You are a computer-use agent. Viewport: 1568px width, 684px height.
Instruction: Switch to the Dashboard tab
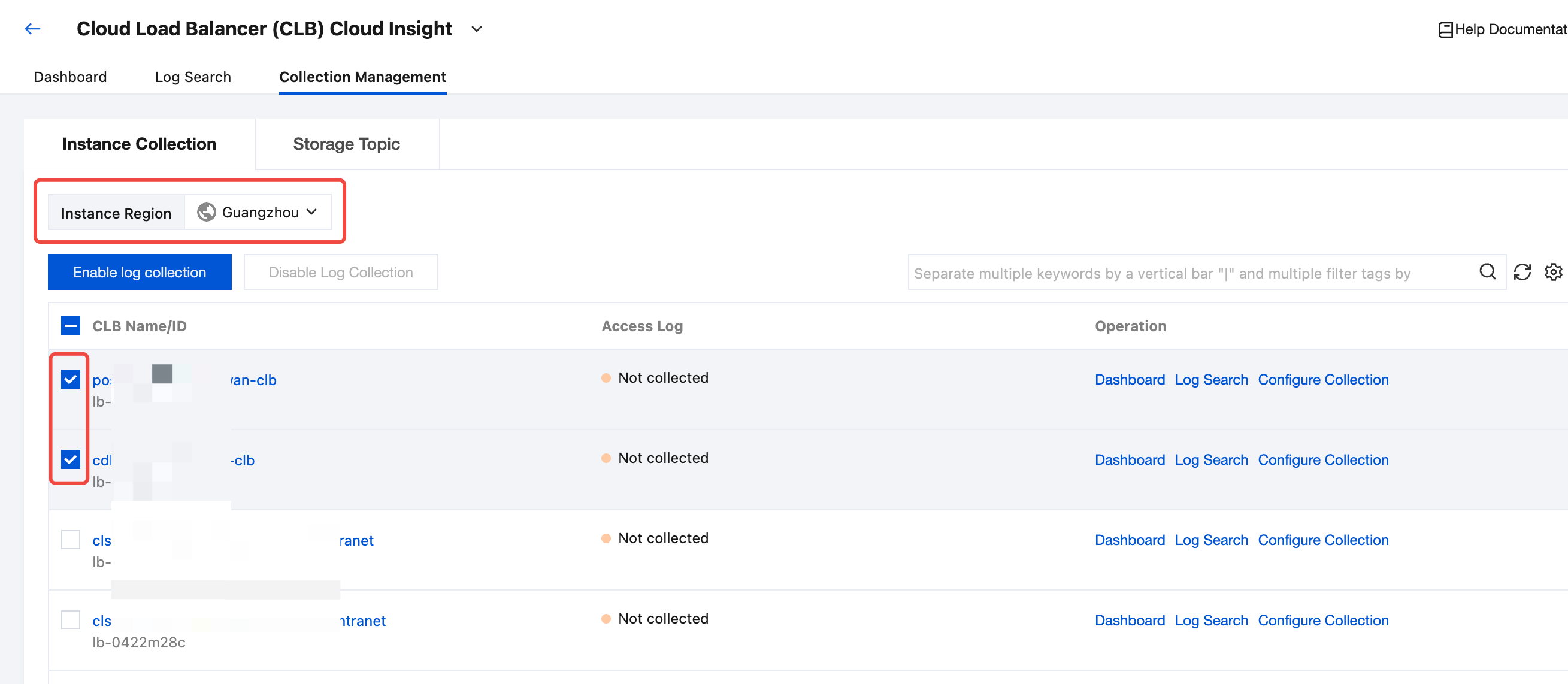coord(70,77)
